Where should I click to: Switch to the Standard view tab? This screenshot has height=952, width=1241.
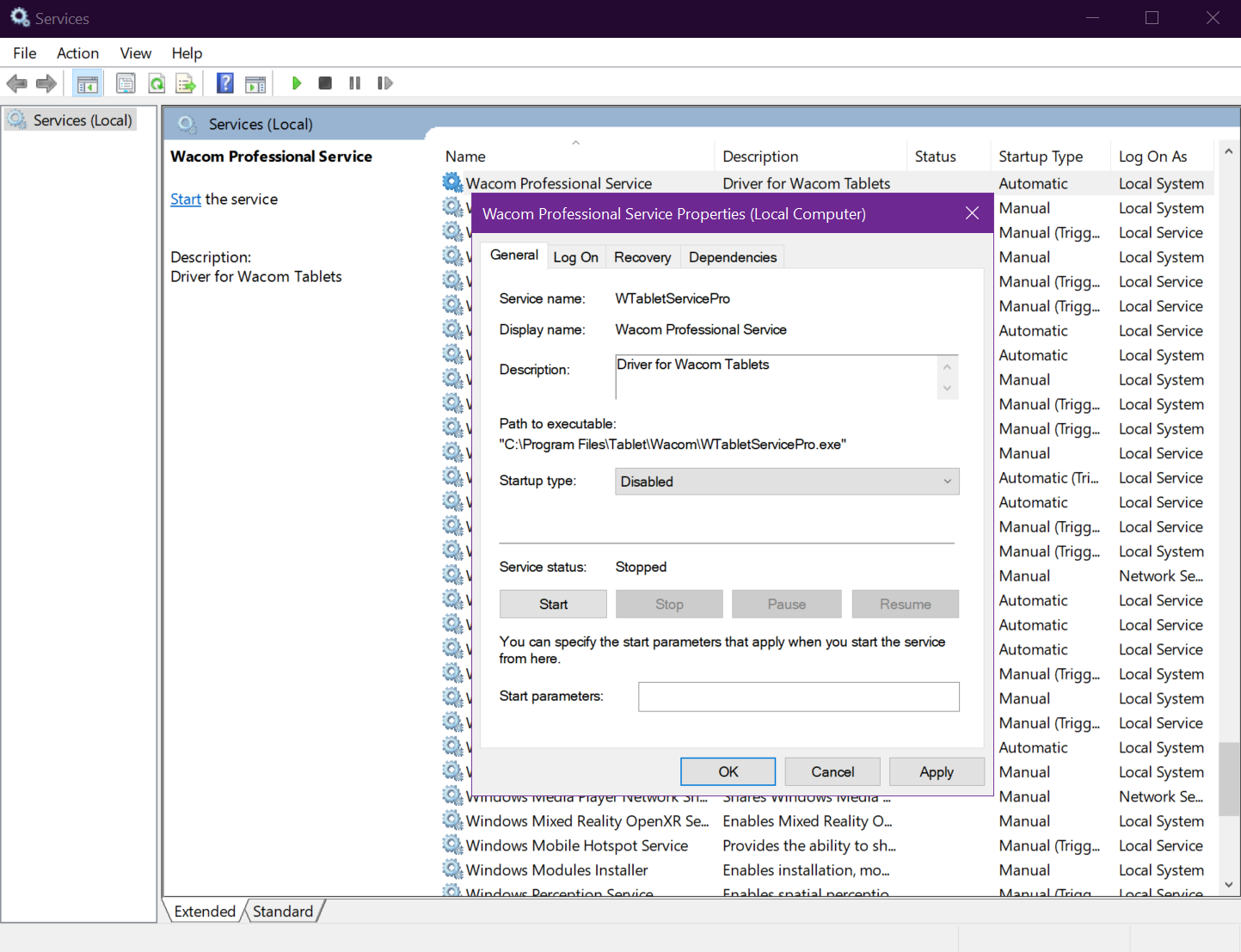pos(283,912)
